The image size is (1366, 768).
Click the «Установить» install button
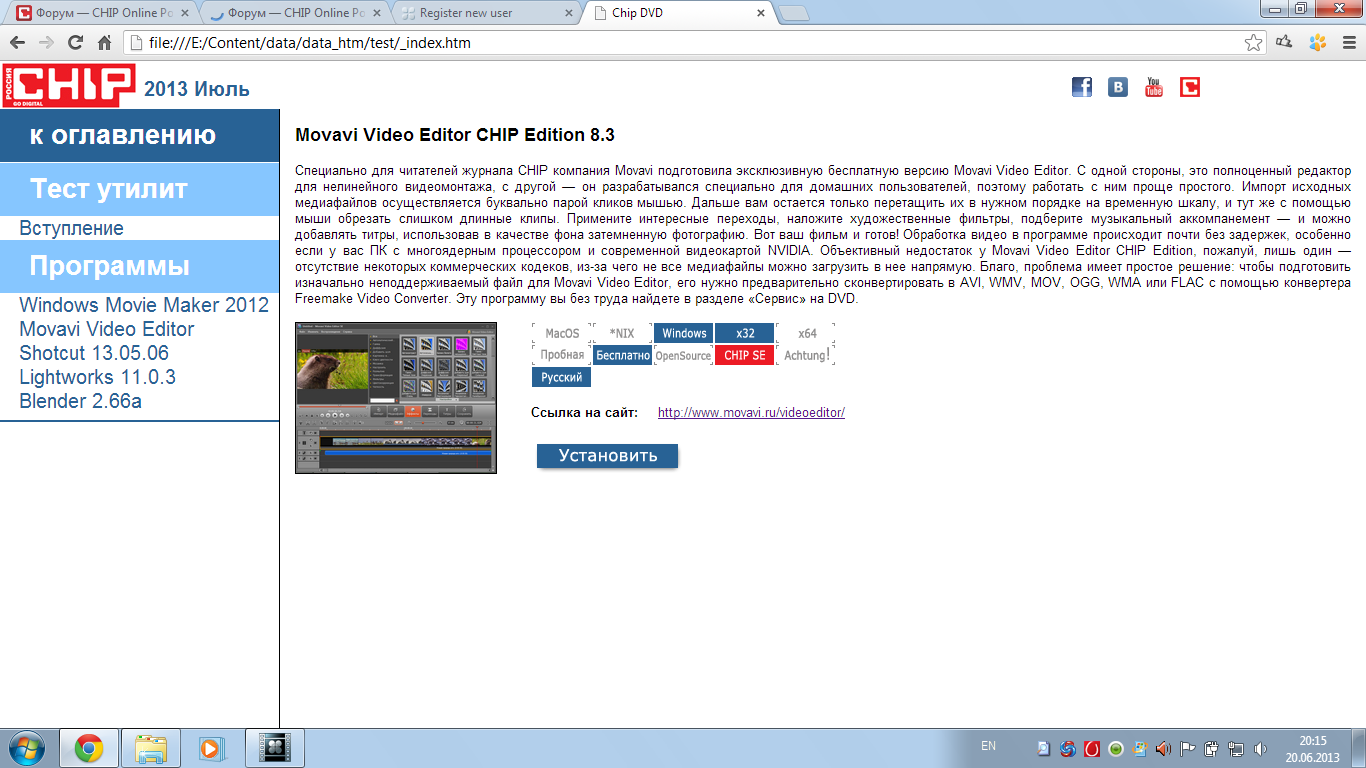pyautogui.click(x=608, y=456)
